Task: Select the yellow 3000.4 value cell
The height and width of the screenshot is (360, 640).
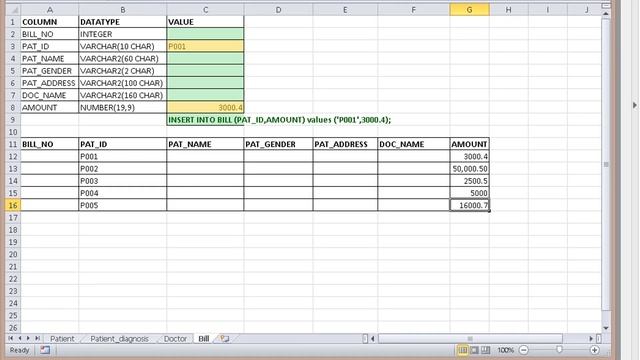Action: pyautogui.click(x=205, y=107)
